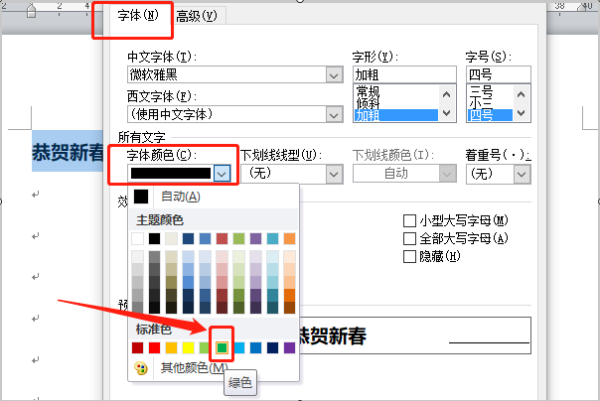Pick the theme aqua swatch in top row
Viewport: 600px width, 401px height.
(x=272, y=239)
